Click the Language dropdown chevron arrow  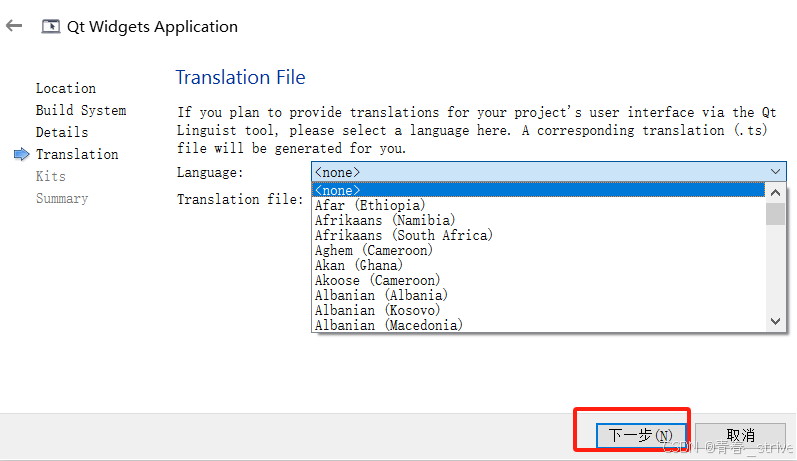(x=775, y=172)
